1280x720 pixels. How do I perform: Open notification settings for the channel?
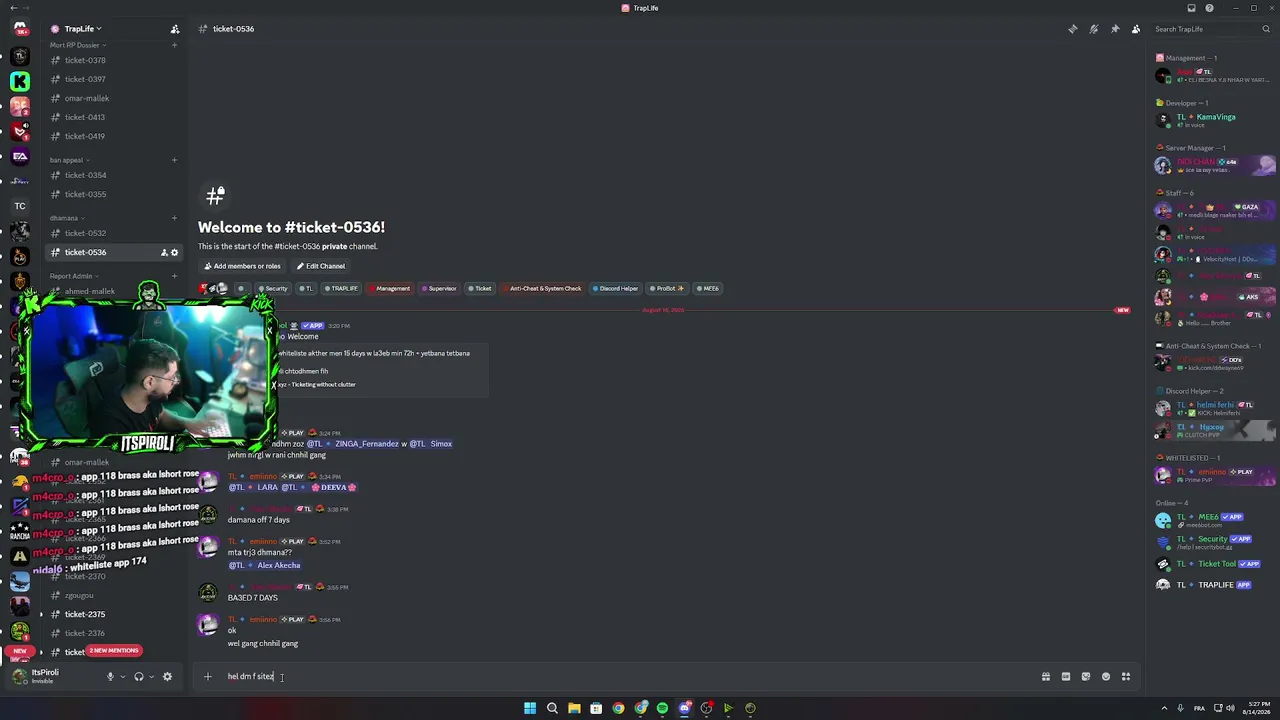(1094, 29)
